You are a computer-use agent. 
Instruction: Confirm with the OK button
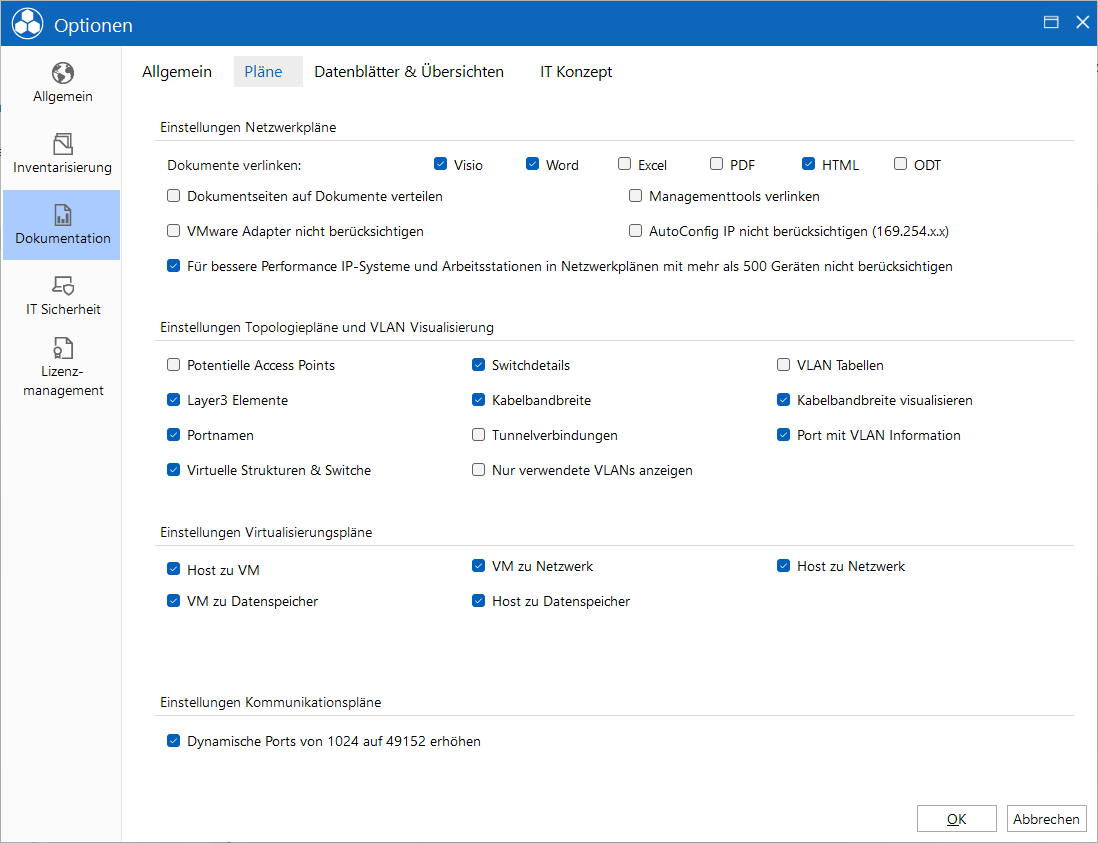pyautogui.click(x=957, y=818)
